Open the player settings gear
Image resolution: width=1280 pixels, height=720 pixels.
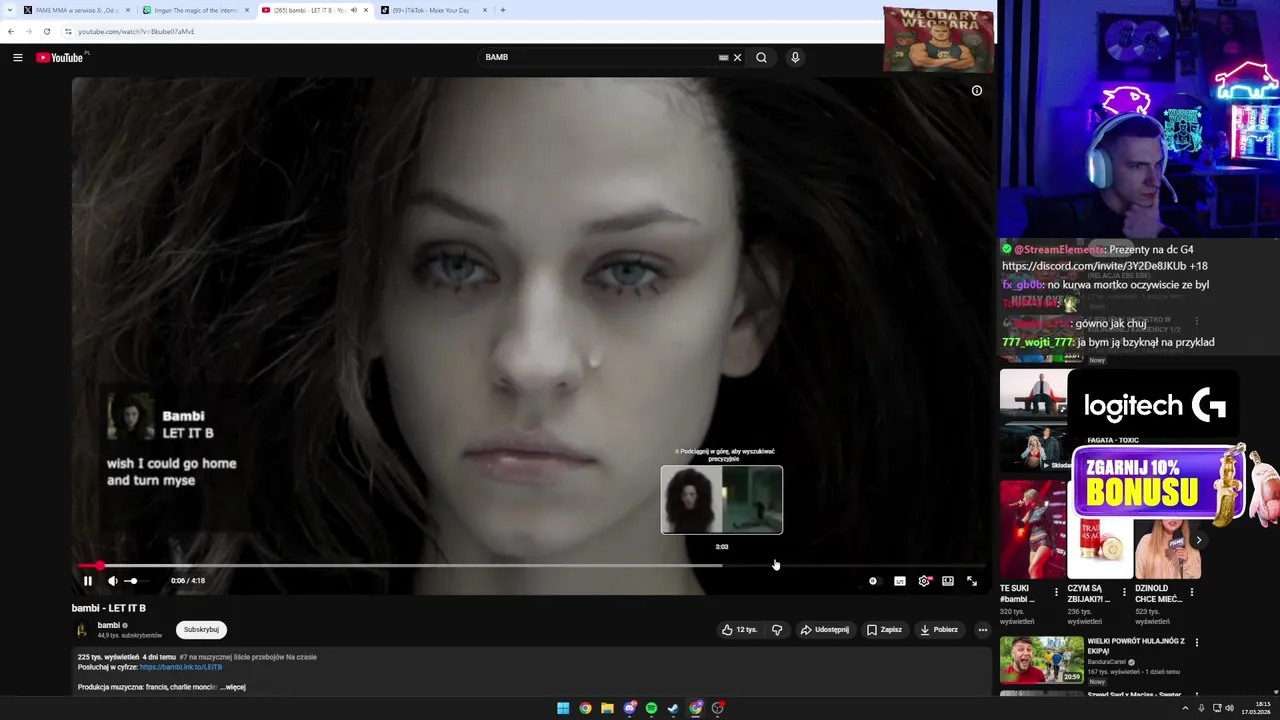tap(924, 581)
